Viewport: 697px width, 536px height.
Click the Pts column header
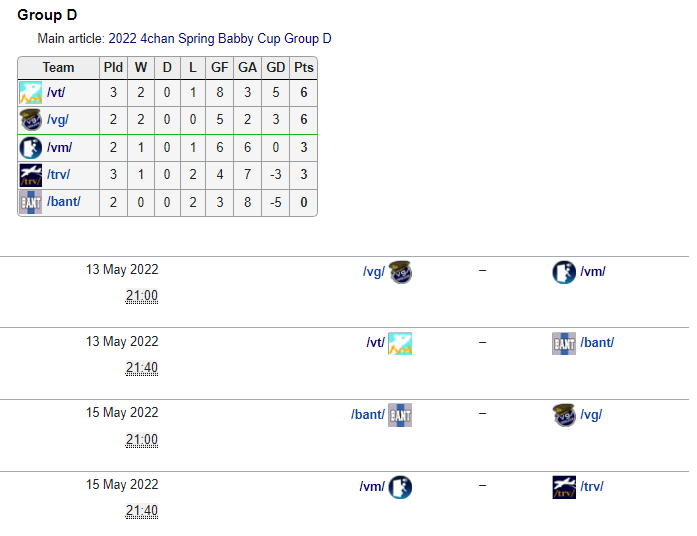(304, 68)
